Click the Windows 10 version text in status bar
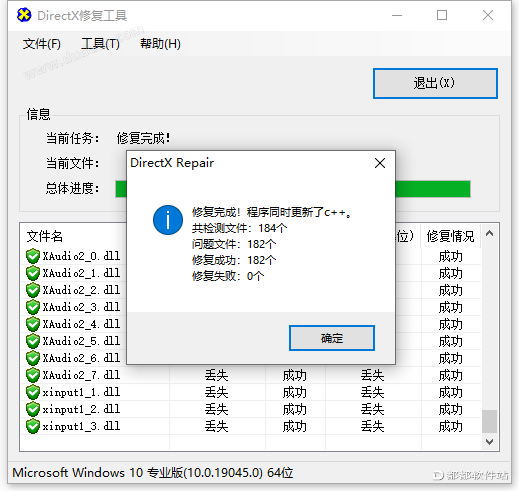 pos(153,473)
